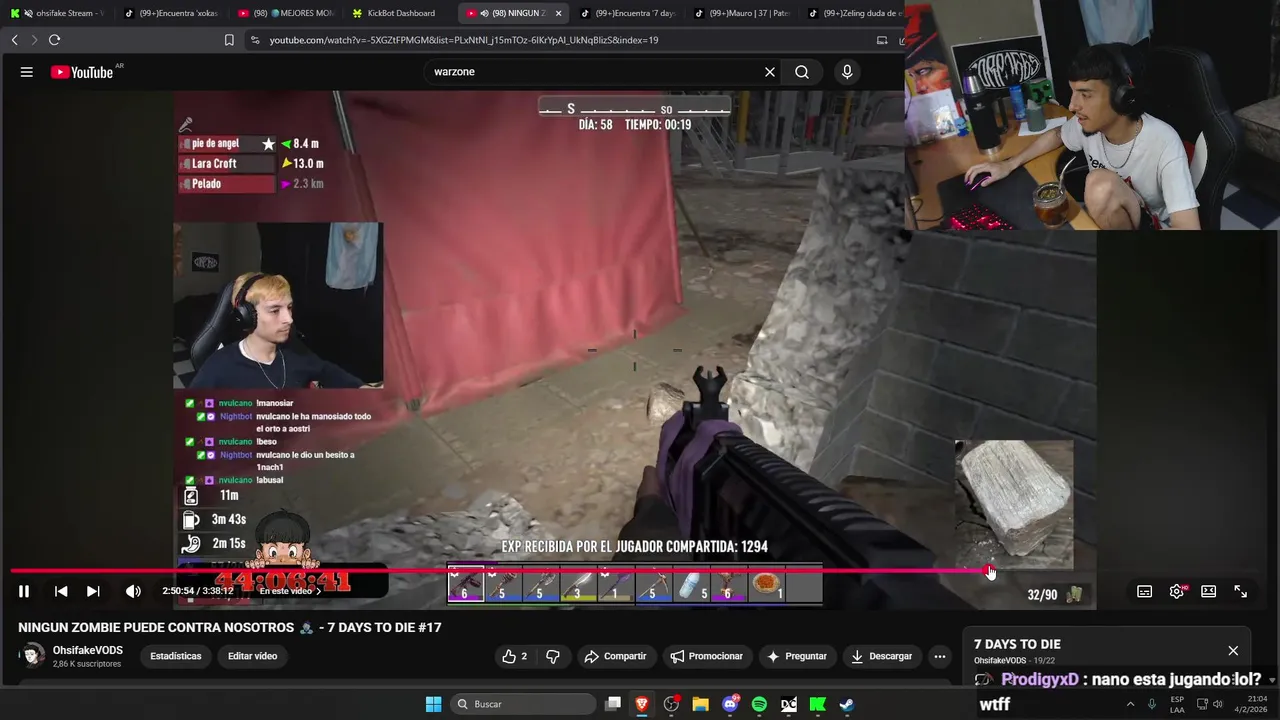Open the player settings gear

coord(1177,591)
